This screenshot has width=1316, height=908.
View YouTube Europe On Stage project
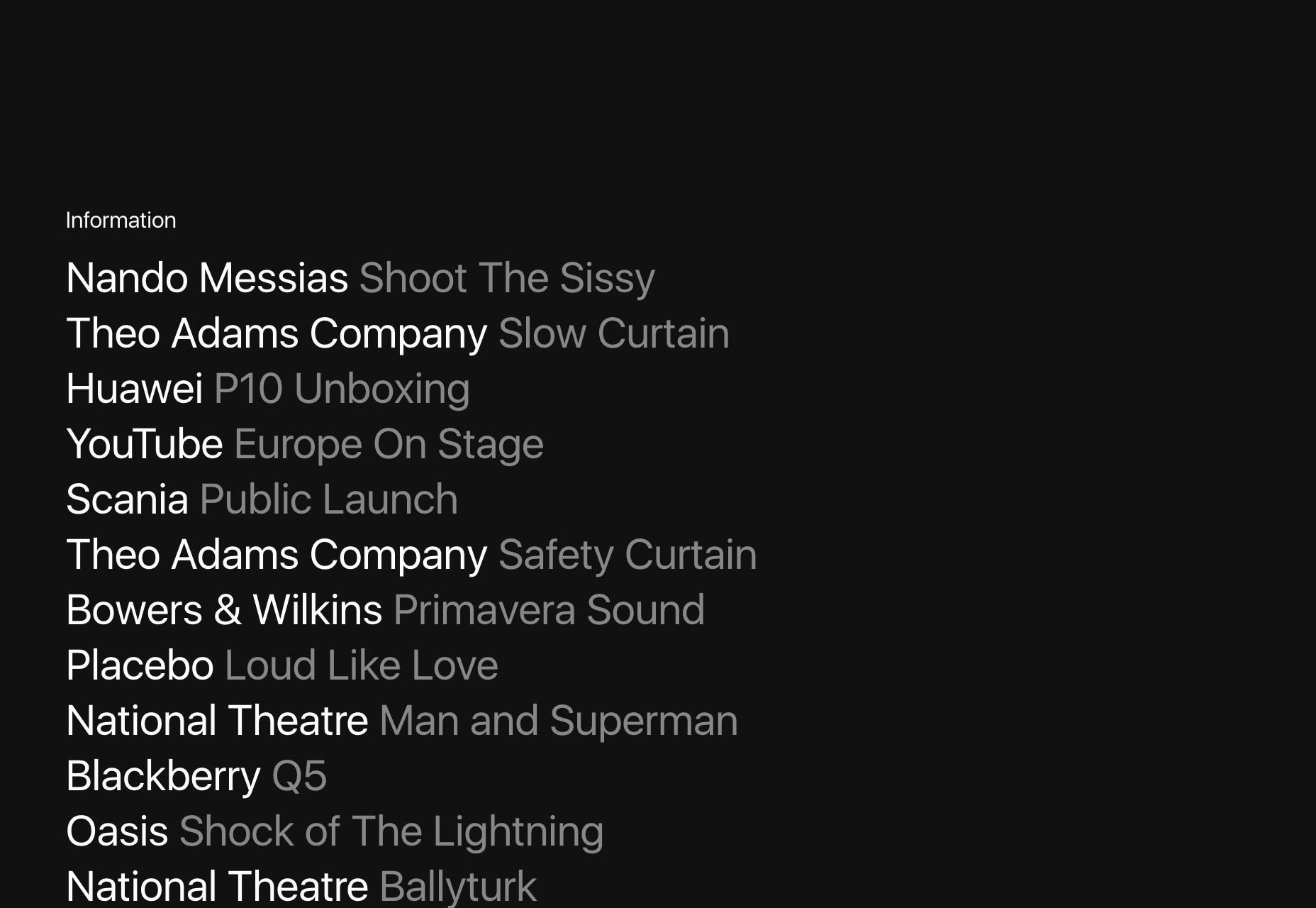(305, 444)
